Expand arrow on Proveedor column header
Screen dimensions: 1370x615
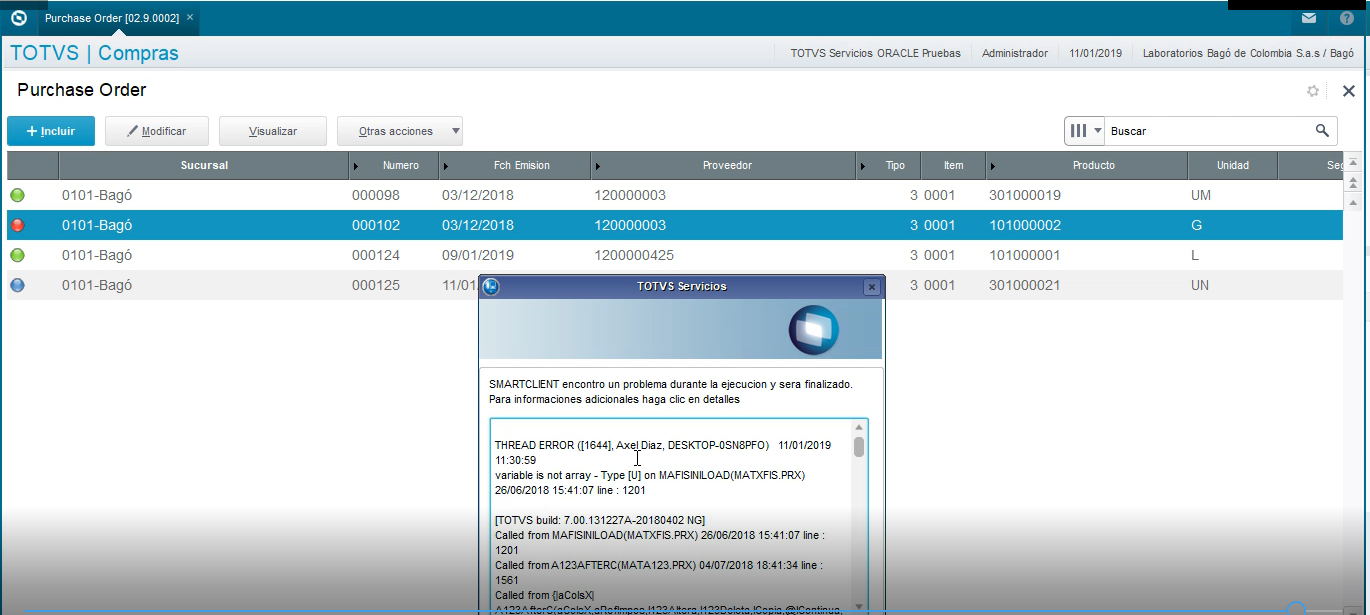tap(598, 166)
